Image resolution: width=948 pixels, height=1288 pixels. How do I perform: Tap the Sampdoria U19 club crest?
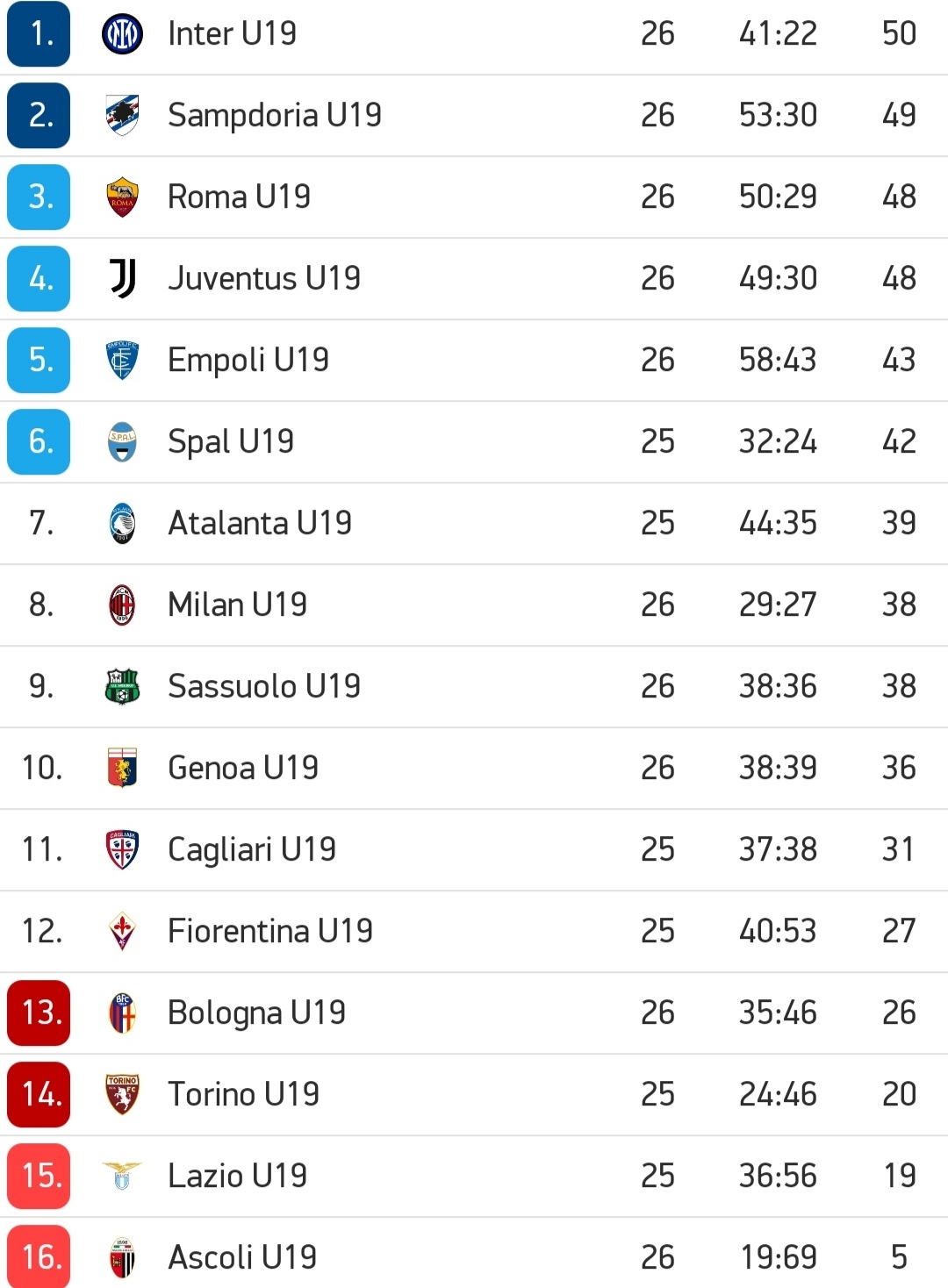[122, 116]
